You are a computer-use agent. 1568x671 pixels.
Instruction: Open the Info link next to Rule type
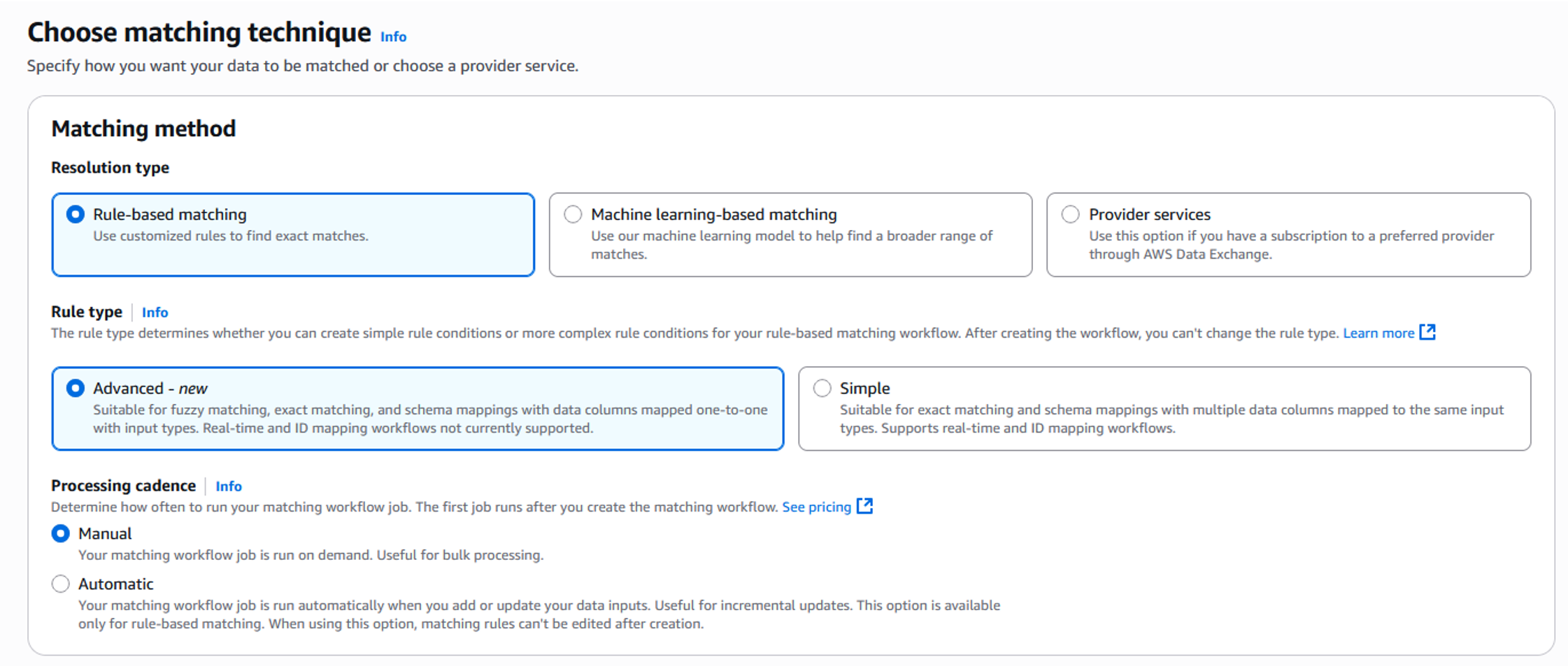pyautogui.click(x=155, y=312)
